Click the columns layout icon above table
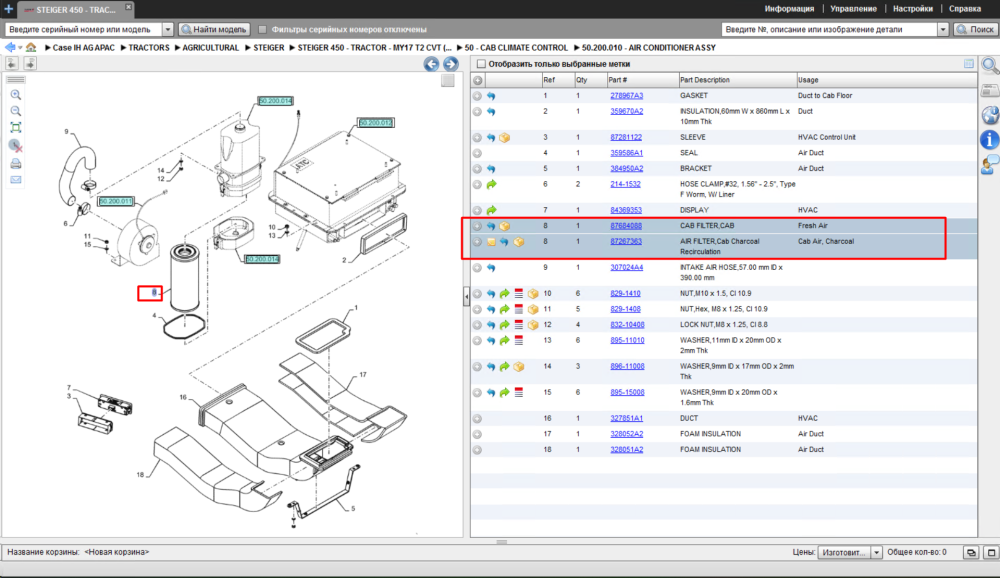This screenshot has width=1000, height=578. [x=969, y=64]
